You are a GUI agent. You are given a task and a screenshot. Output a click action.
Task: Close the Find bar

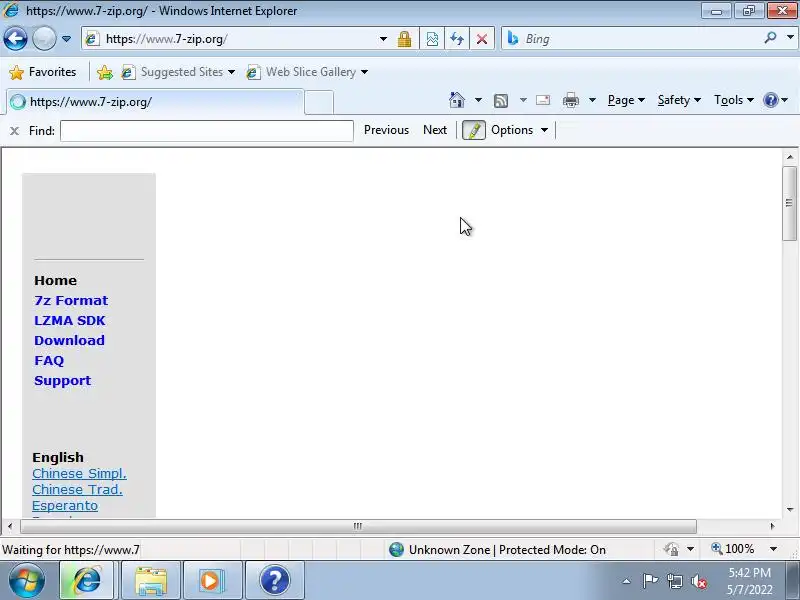[15, 131]
